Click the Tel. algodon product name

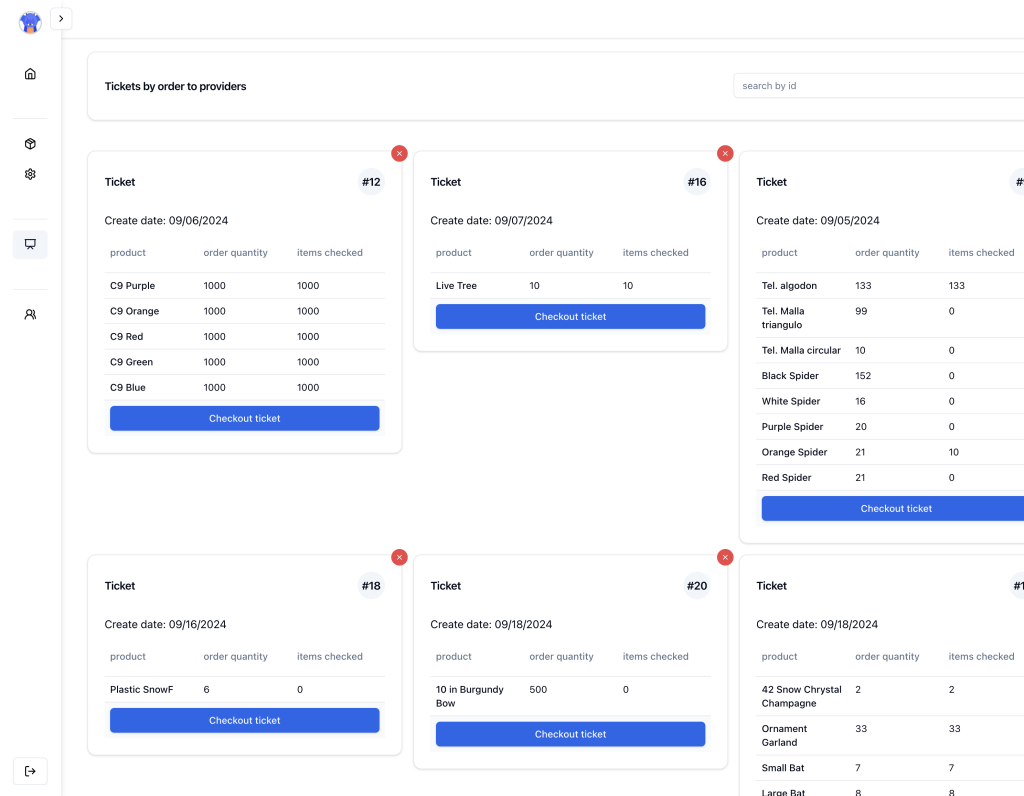[x=789, y=285]
